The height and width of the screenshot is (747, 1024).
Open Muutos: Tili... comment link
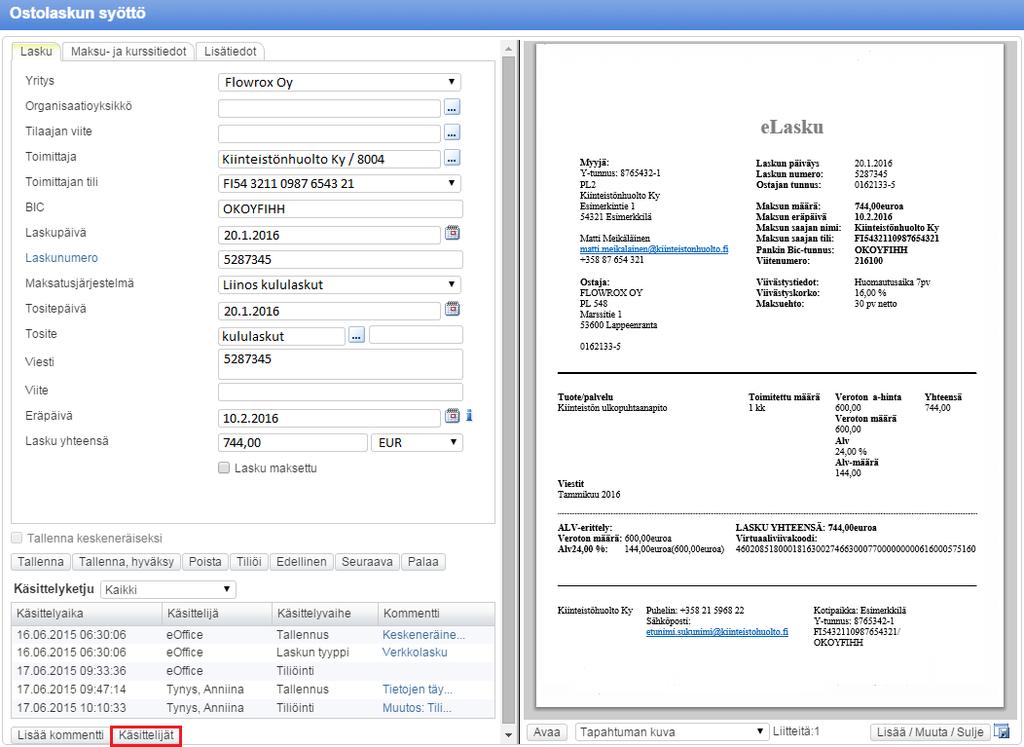click(x=417, y=707)
